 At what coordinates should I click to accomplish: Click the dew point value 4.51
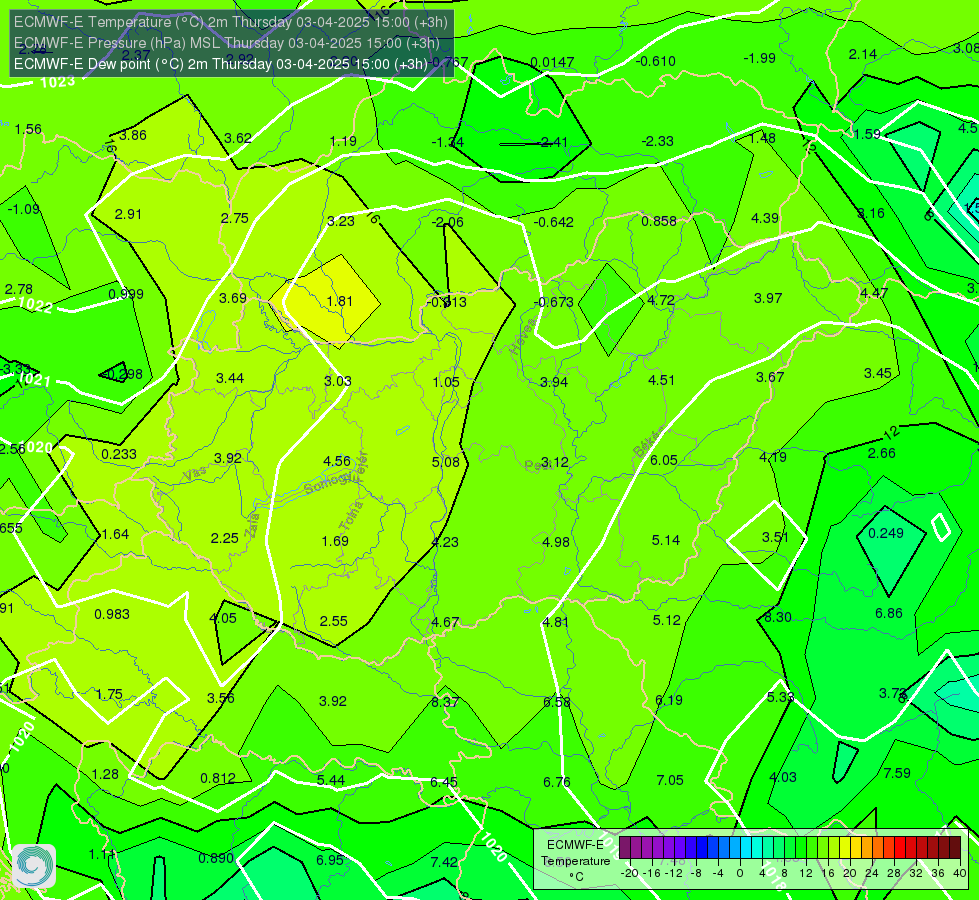point(661,380)
